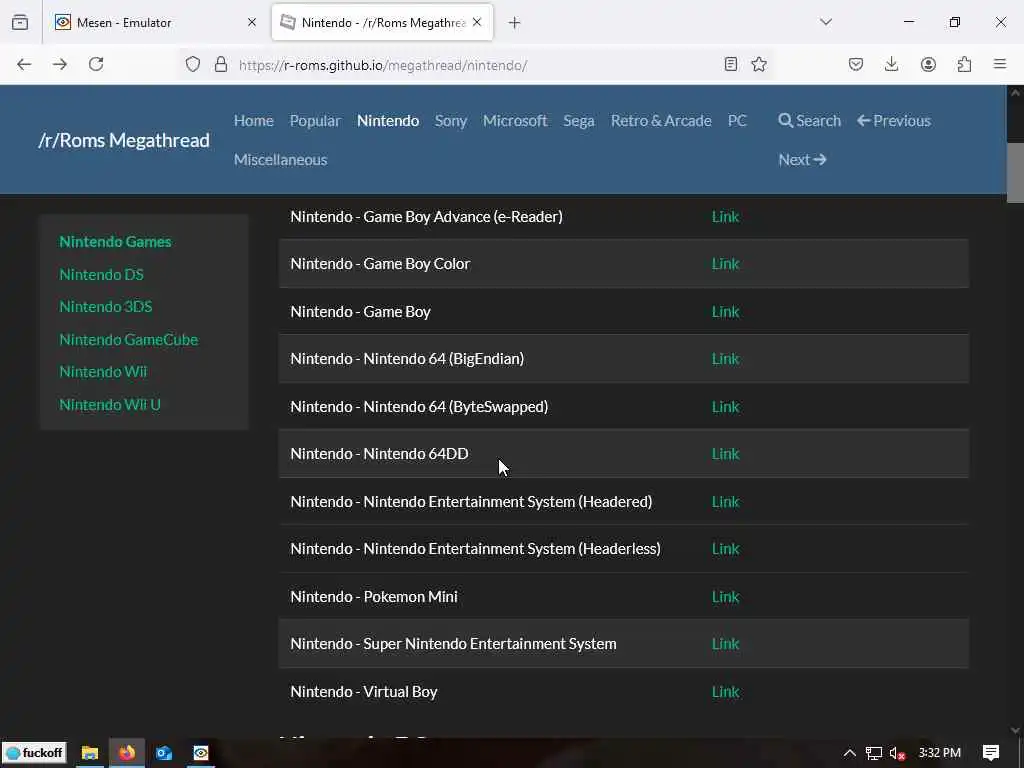Go to the Previous page link
Screen dimensions: 1024x768
pos(893,121)
